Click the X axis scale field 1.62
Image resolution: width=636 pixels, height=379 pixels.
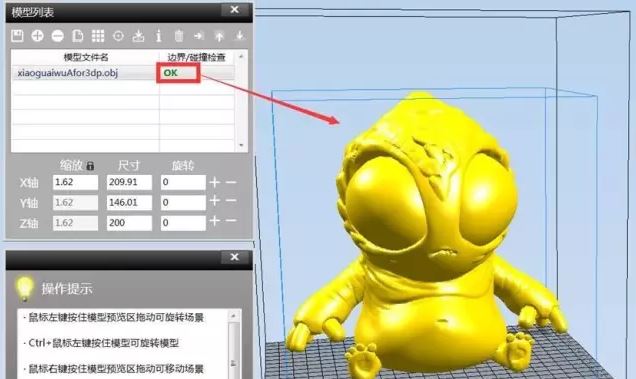pos(75,182)
